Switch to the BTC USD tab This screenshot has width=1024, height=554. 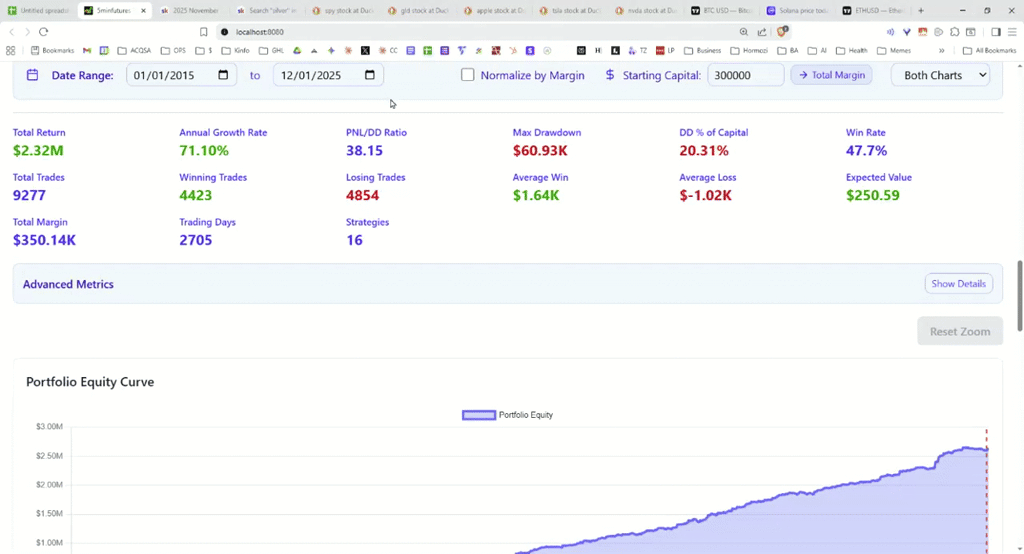[x=722, y=10]
